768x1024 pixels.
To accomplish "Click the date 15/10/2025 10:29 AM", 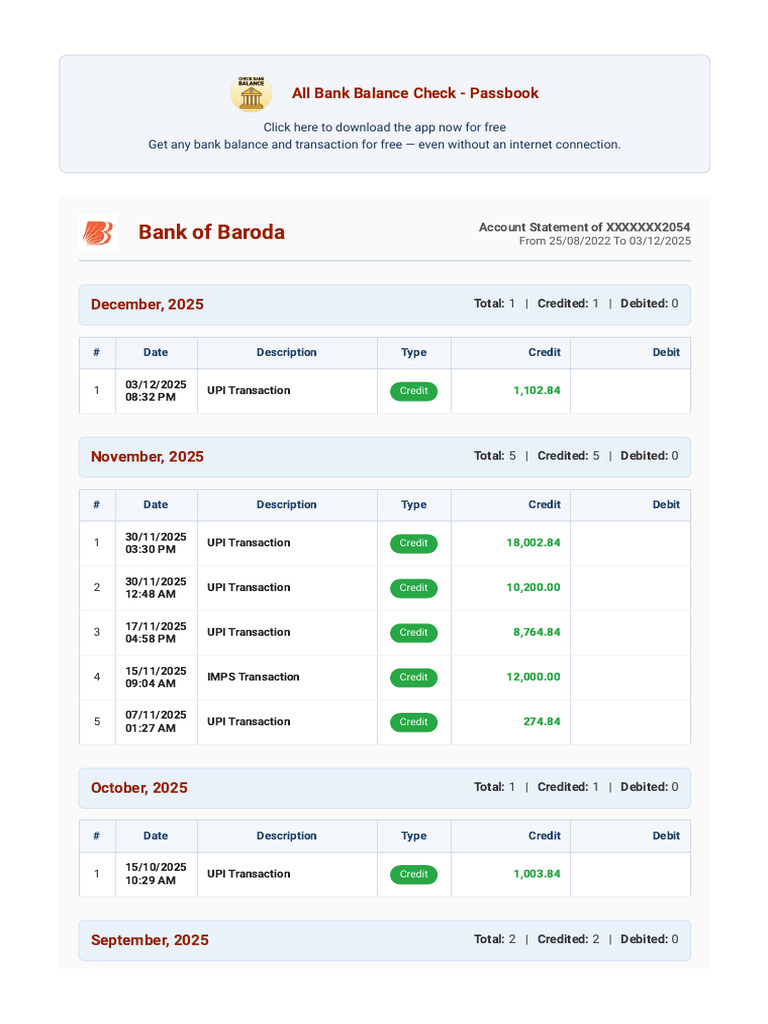I will tap(156, 874).
